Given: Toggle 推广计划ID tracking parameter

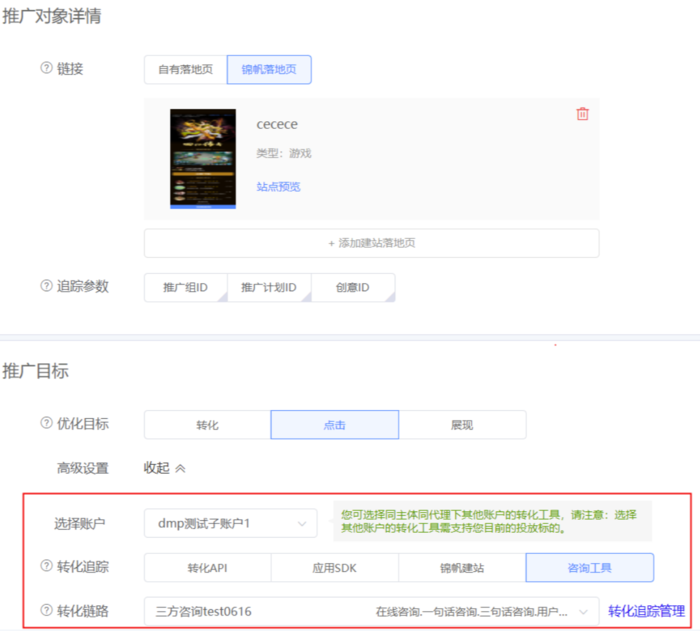Looking at the screenshot, I should click(269, 288).
